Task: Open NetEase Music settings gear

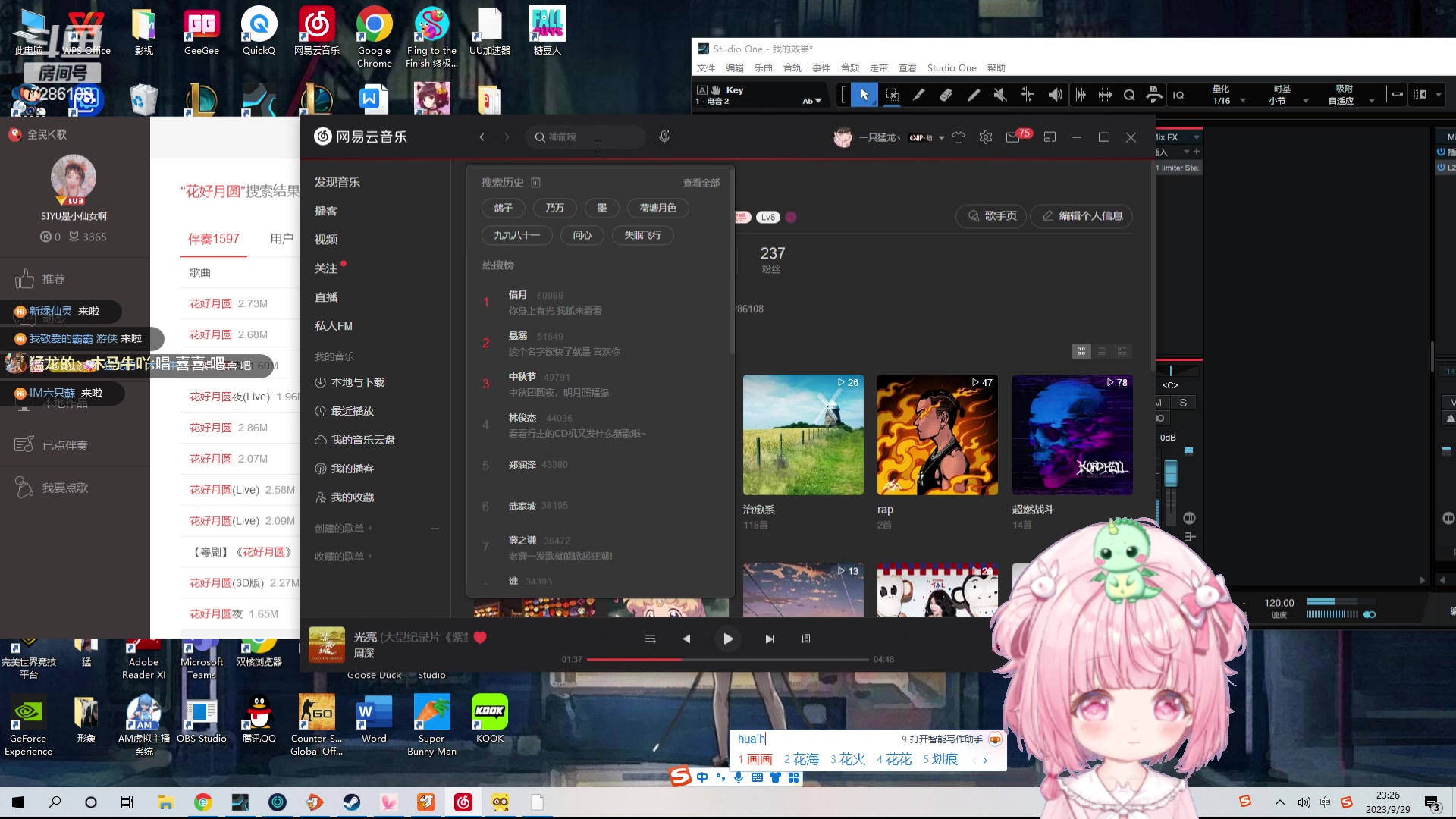Action: pyautogui.click(x=985, y=137)
